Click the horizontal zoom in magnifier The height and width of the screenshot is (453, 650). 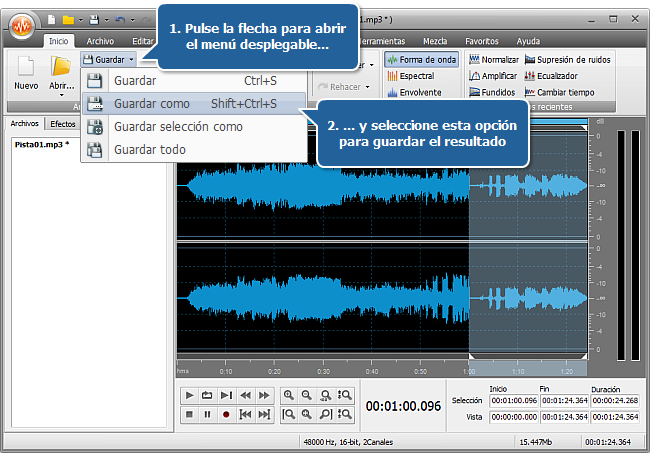tap(289, 395)
